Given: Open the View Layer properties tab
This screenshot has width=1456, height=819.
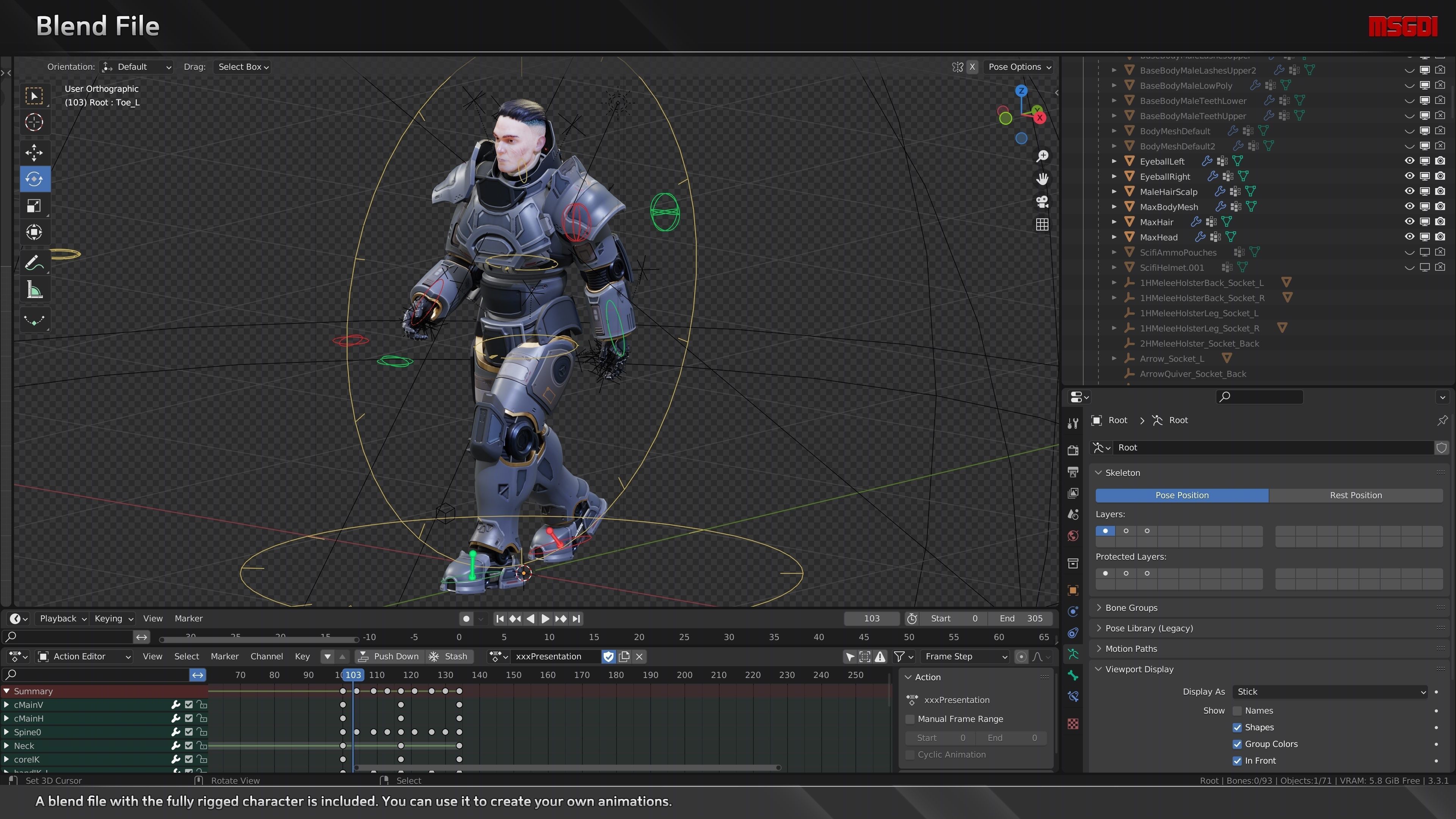Looking at the screenshot, I should coord(1073,493).
